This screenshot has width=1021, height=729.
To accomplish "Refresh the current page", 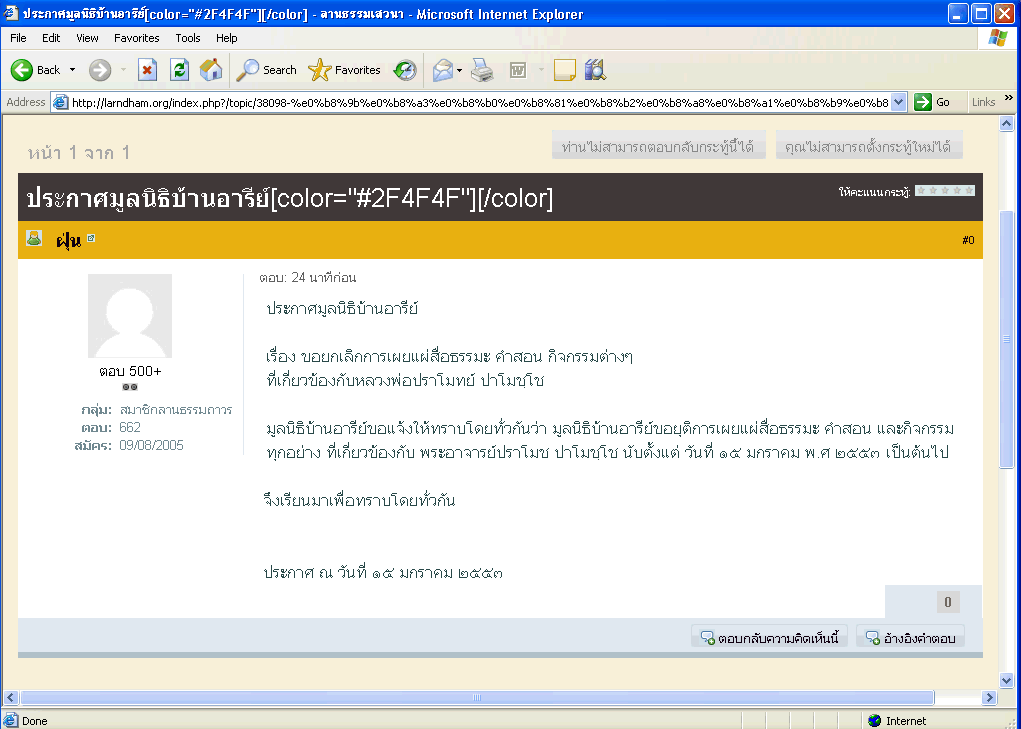I will click(x=179, y=70).
